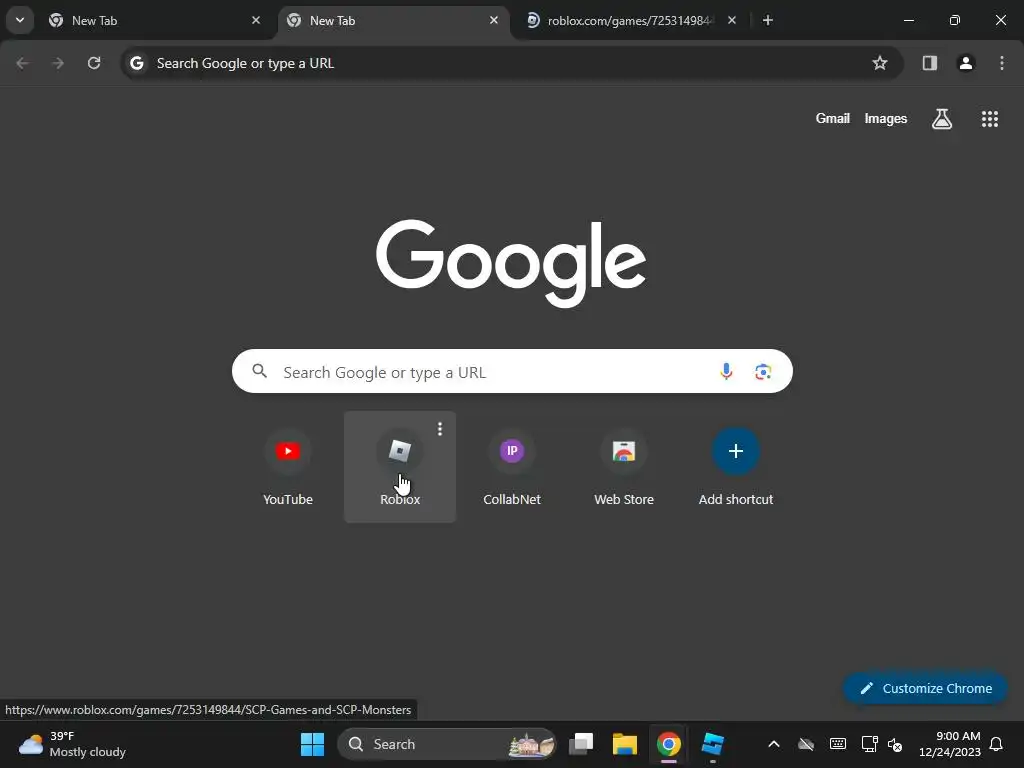Click the Google search box

(512, 372)
